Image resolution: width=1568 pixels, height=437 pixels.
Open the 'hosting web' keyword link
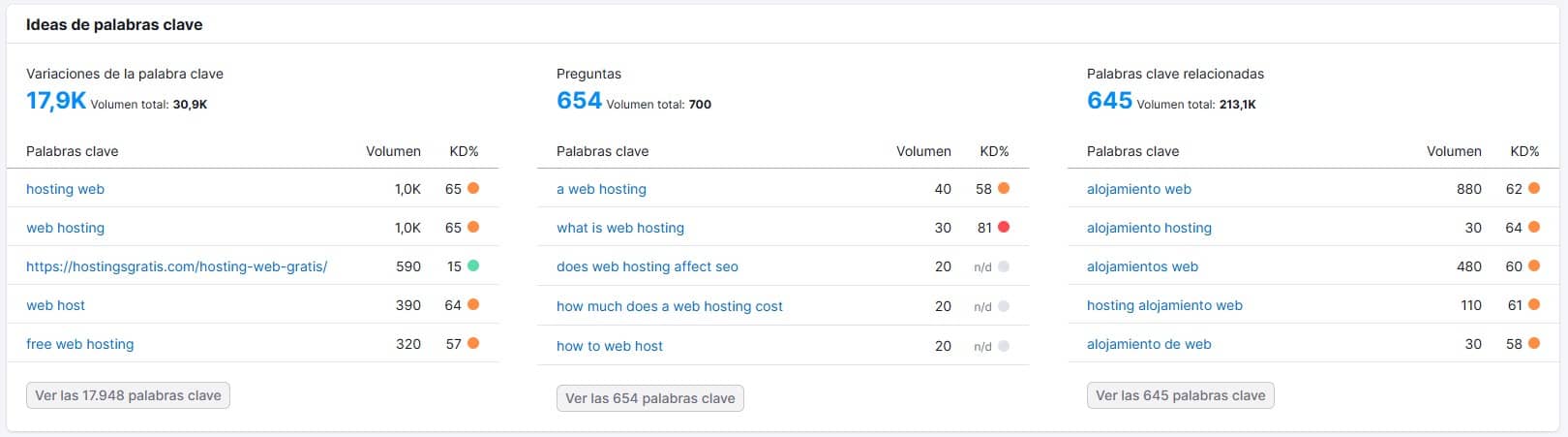(x=65, y=189)
